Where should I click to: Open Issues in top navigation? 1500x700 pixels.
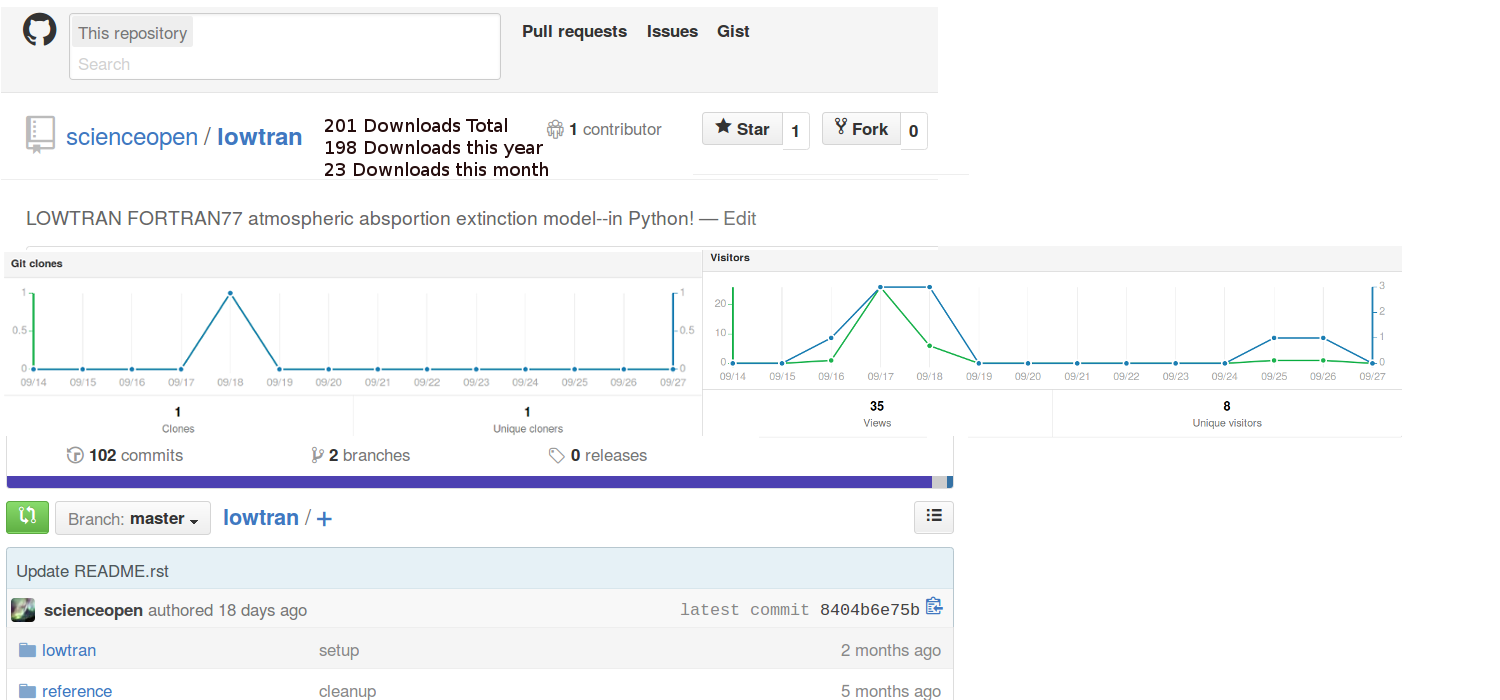pos(672,31)
